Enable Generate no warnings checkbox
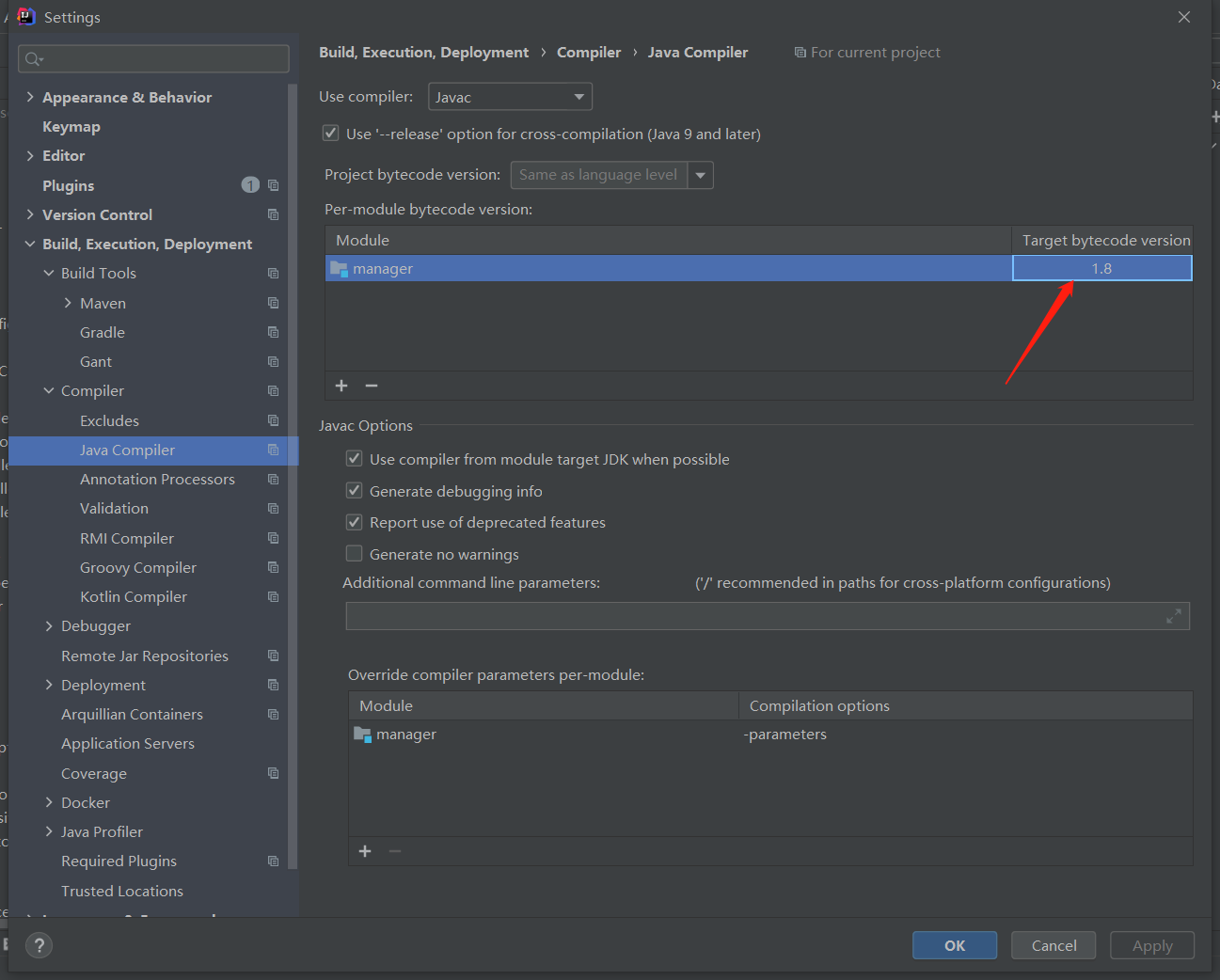Image resolution: width=1220 pixels, height=980 pixels. click(x=355, y=554)
